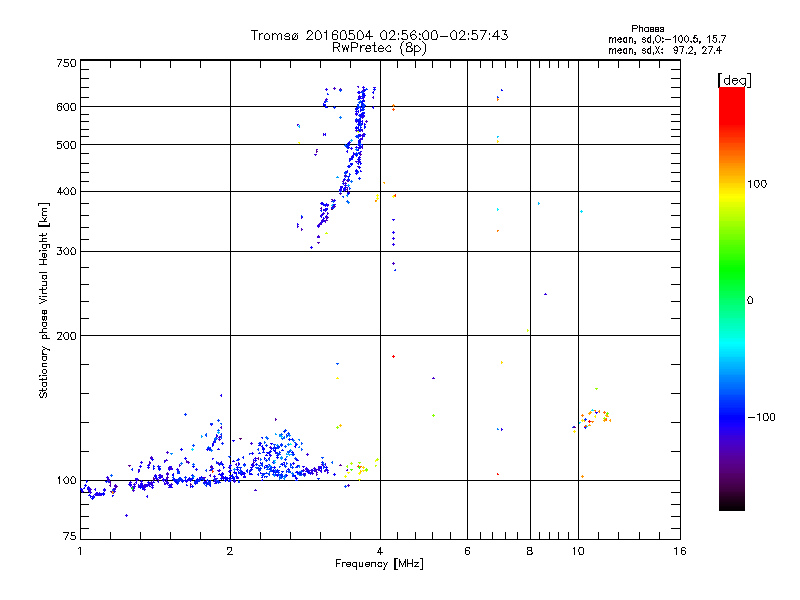Click the "[deg]" colorbar unit label

click(x=734, y=80)
